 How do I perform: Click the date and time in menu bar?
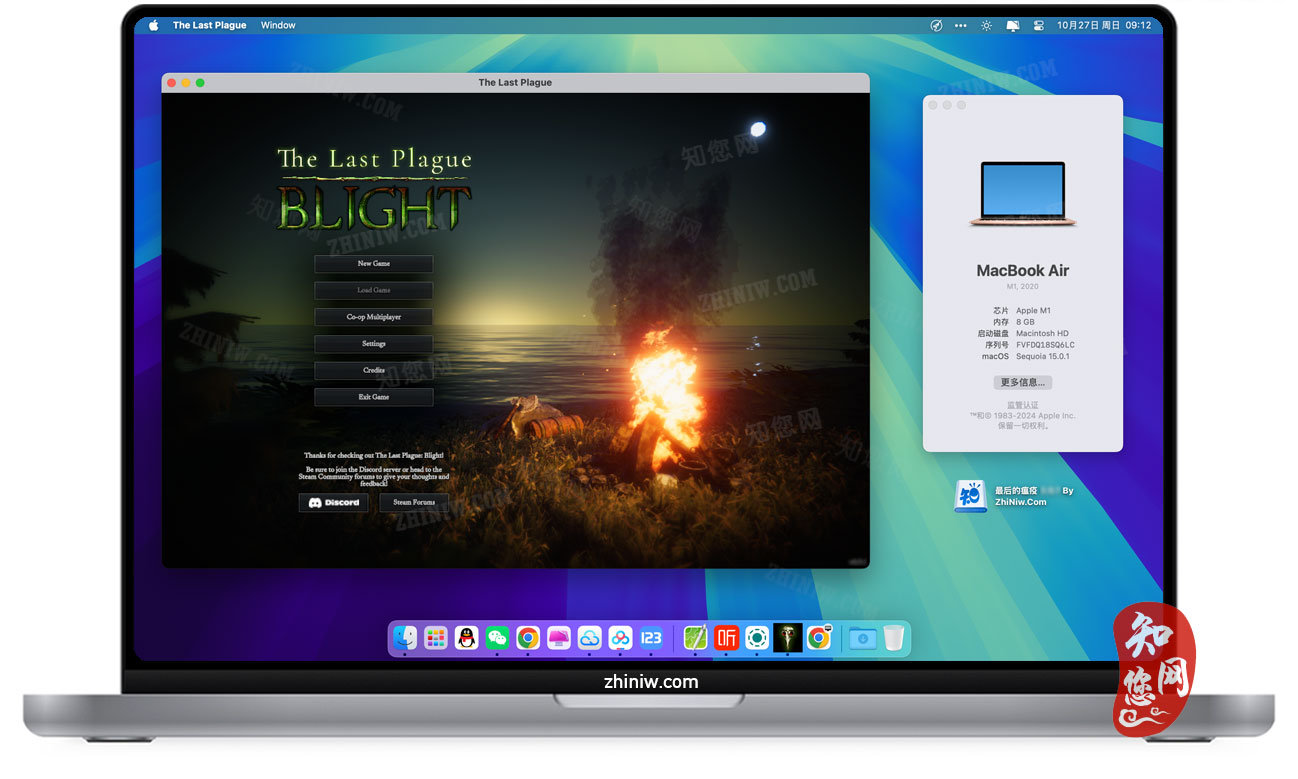click(1103, 25)
